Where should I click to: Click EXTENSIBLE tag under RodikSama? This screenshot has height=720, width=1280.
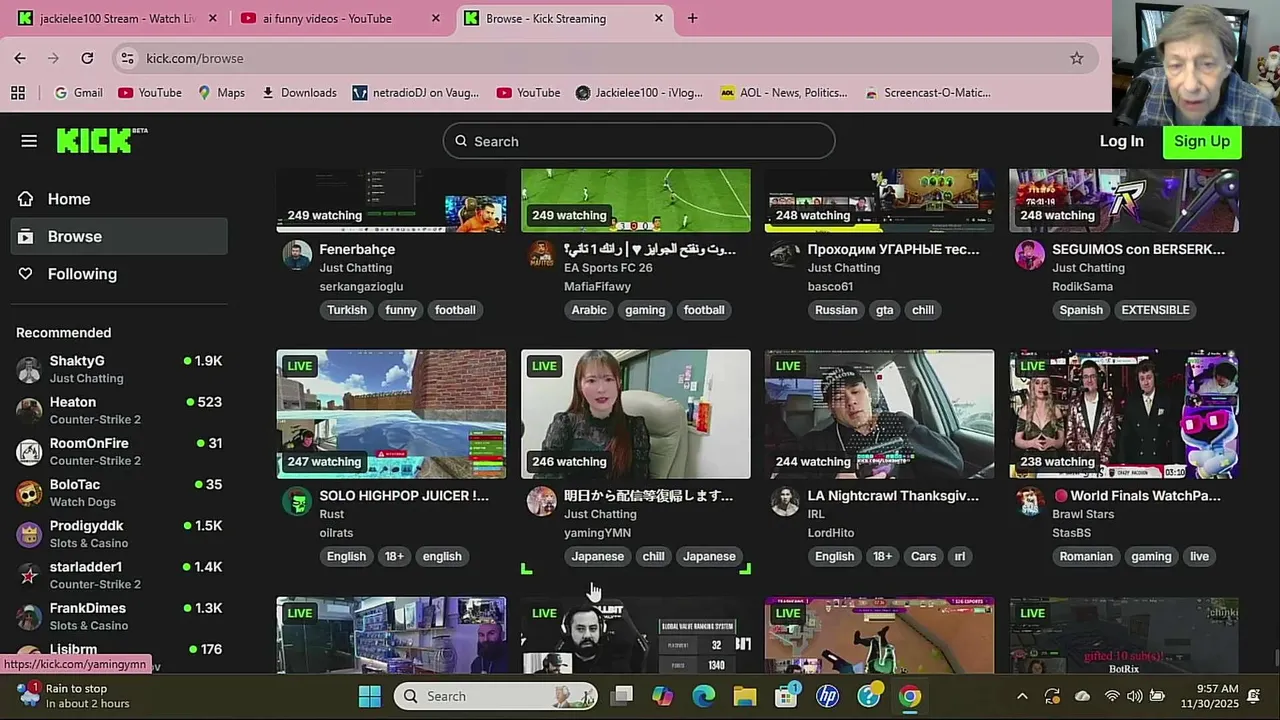(x=1155, y=310)
